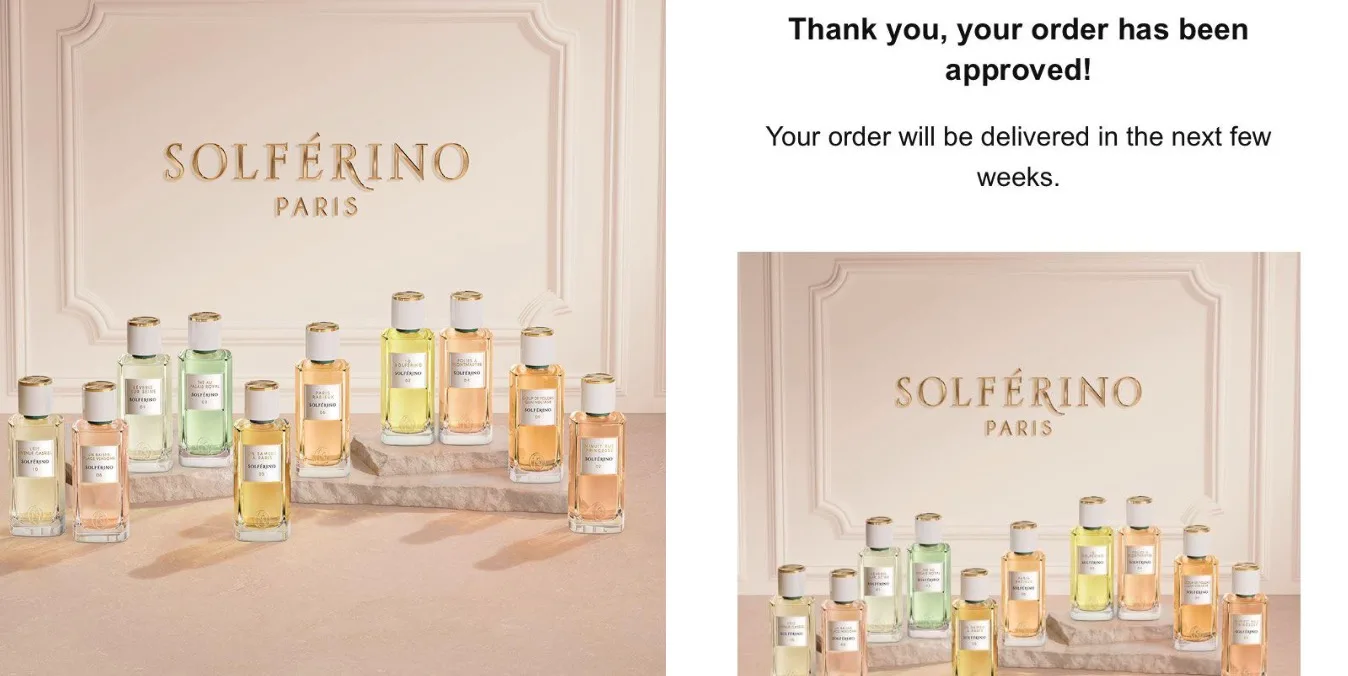1348x676 pixels.
Task: Click the word PARIS under the large Solférino logo
Action: point(316,207)
